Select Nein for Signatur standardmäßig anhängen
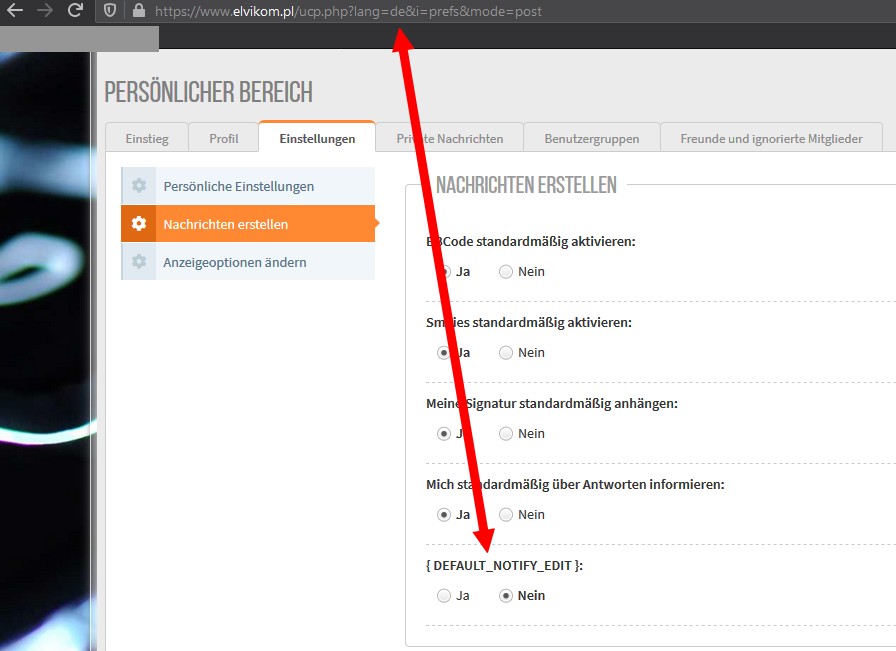This screenshot has height=651, width=896. coord(506,434)
